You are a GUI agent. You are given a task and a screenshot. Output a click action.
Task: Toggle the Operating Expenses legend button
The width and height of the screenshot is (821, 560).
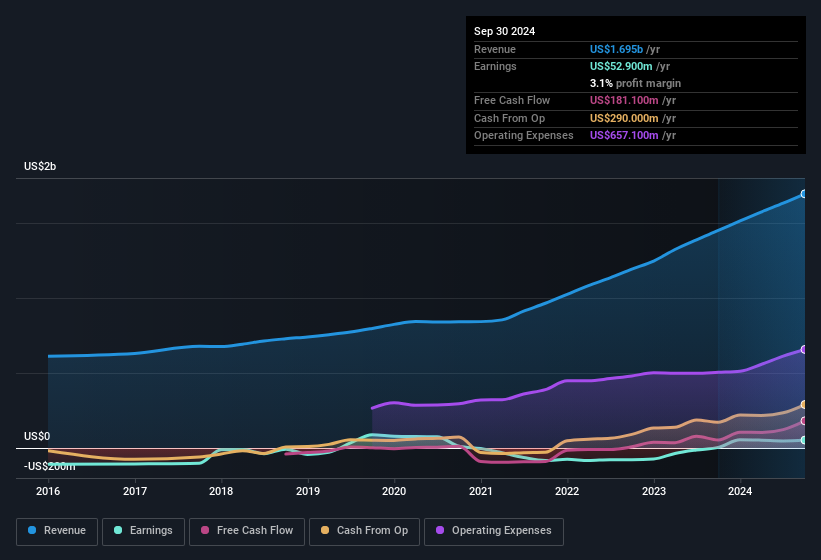tap(494, 531)
